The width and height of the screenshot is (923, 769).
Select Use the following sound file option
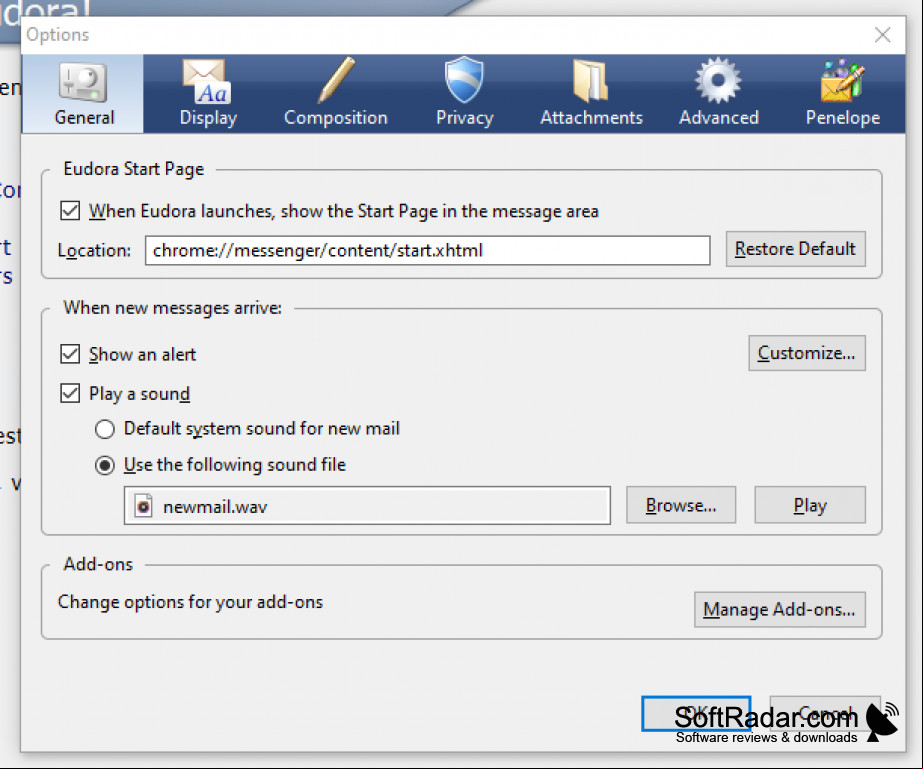[x=105, y=465]
